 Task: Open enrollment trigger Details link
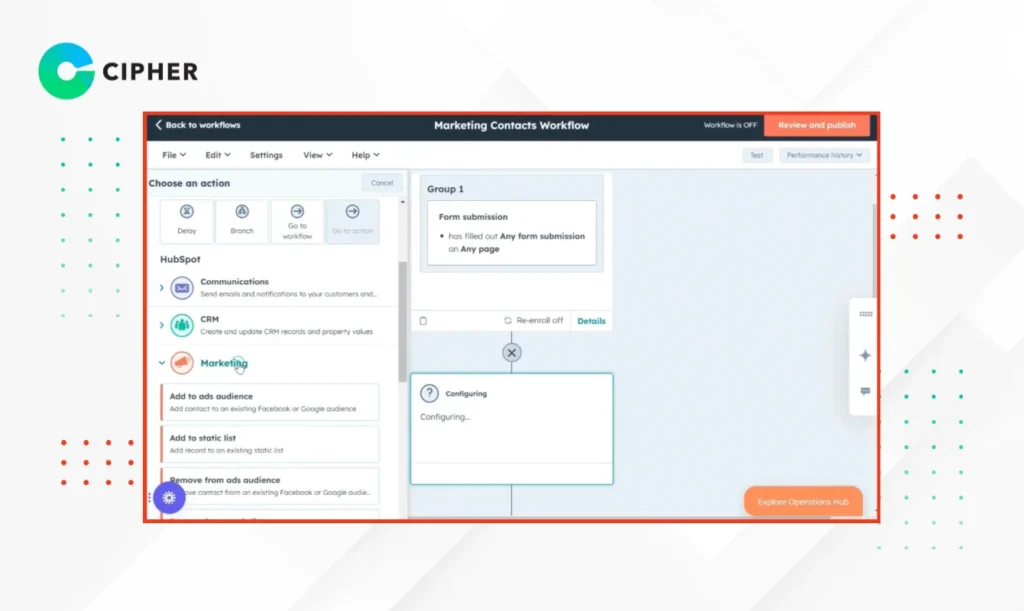(591, 321)
